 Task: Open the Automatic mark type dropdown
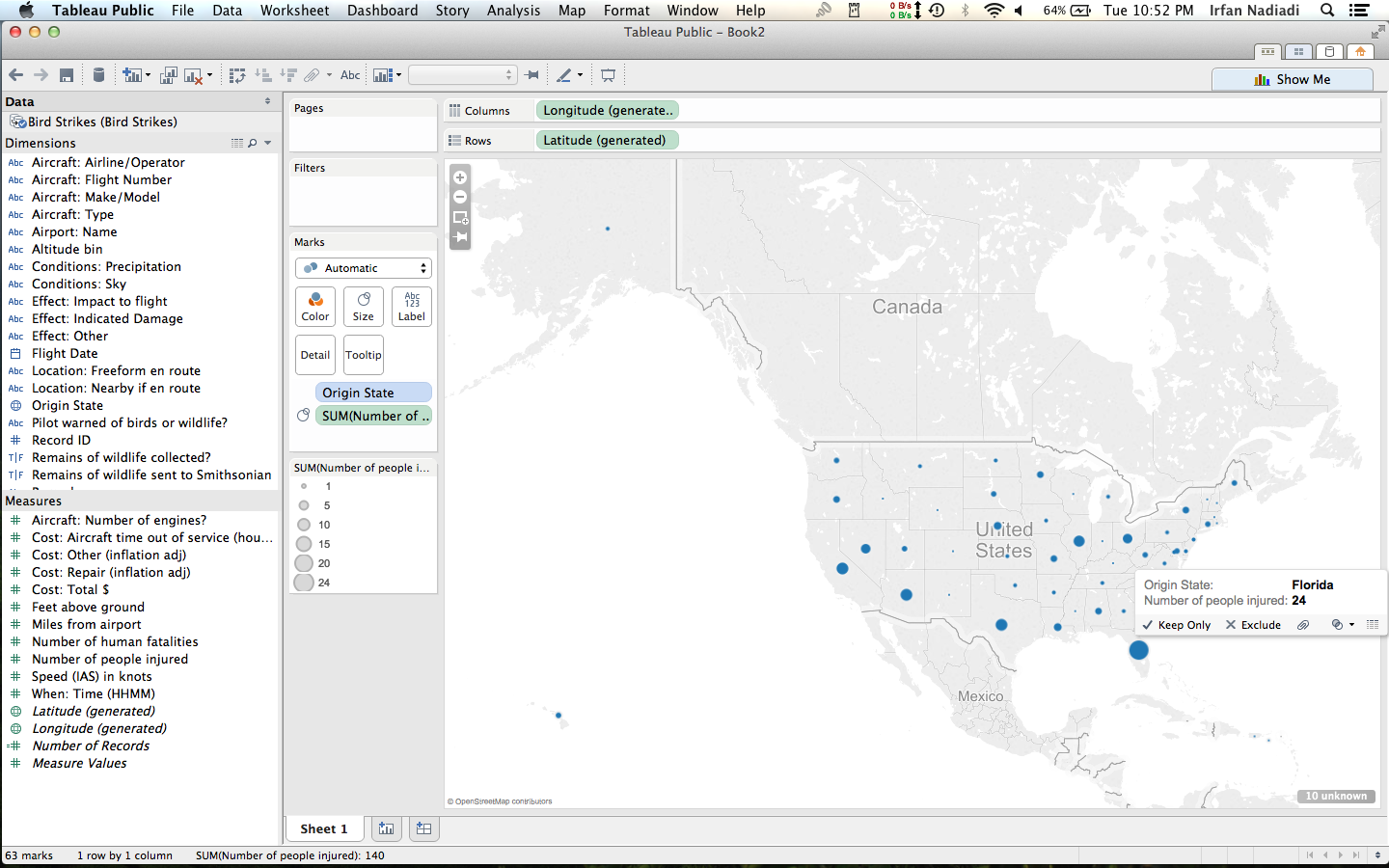click(363, 268)
